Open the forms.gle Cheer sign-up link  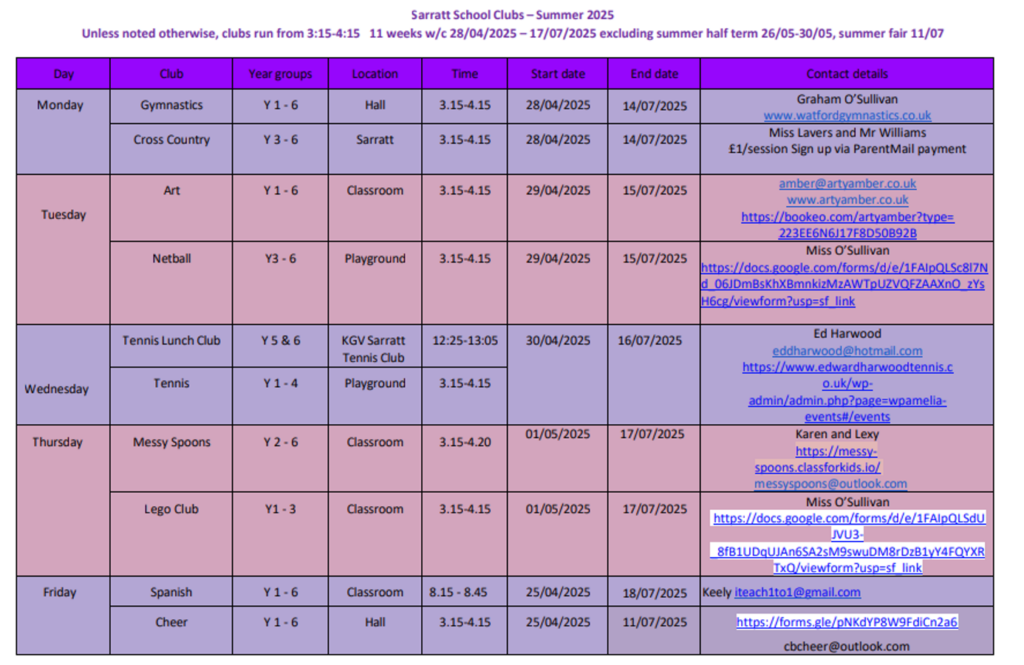(x=847, y=622)
